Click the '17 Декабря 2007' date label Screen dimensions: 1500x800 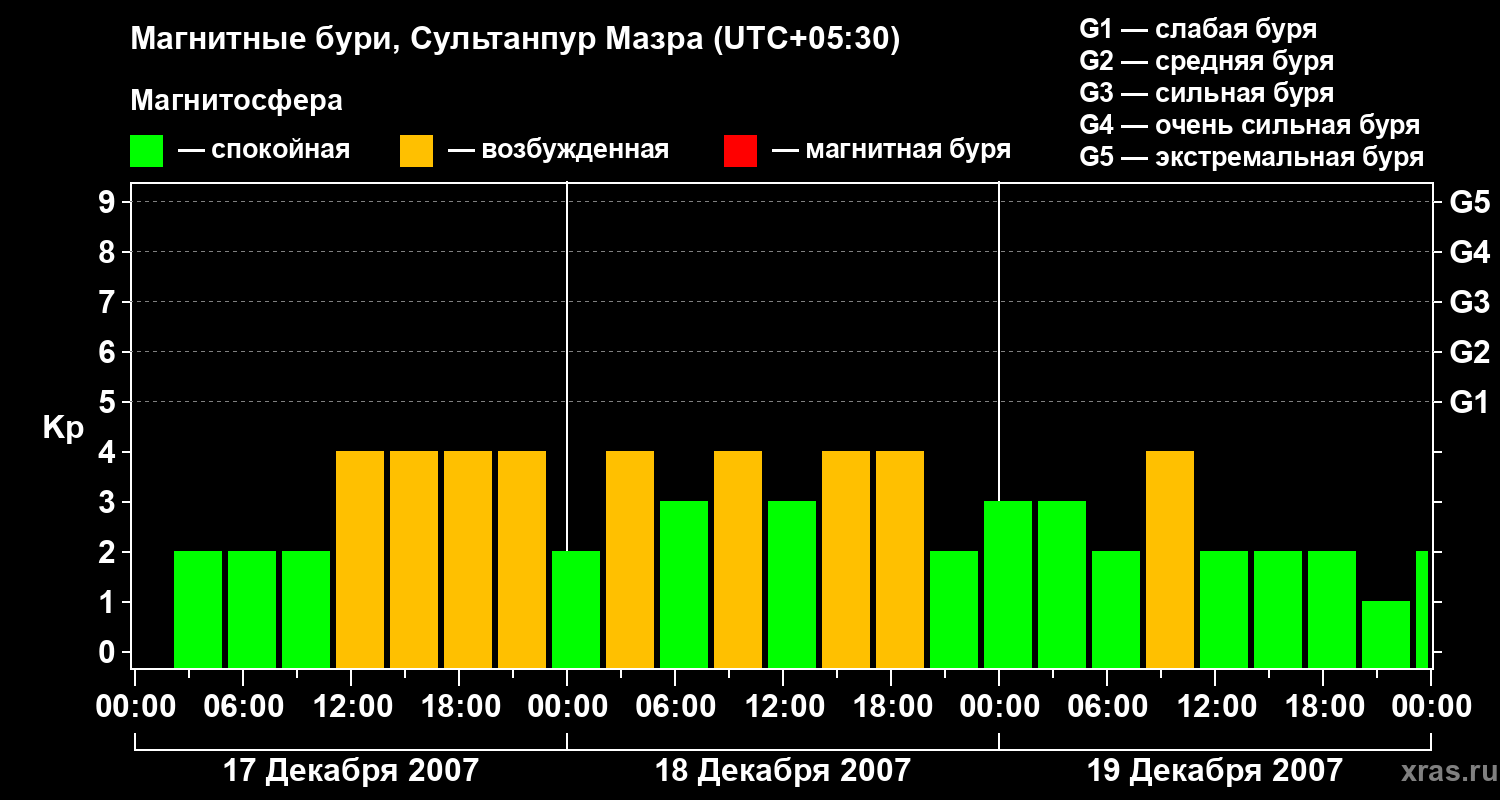coord(350,771)
